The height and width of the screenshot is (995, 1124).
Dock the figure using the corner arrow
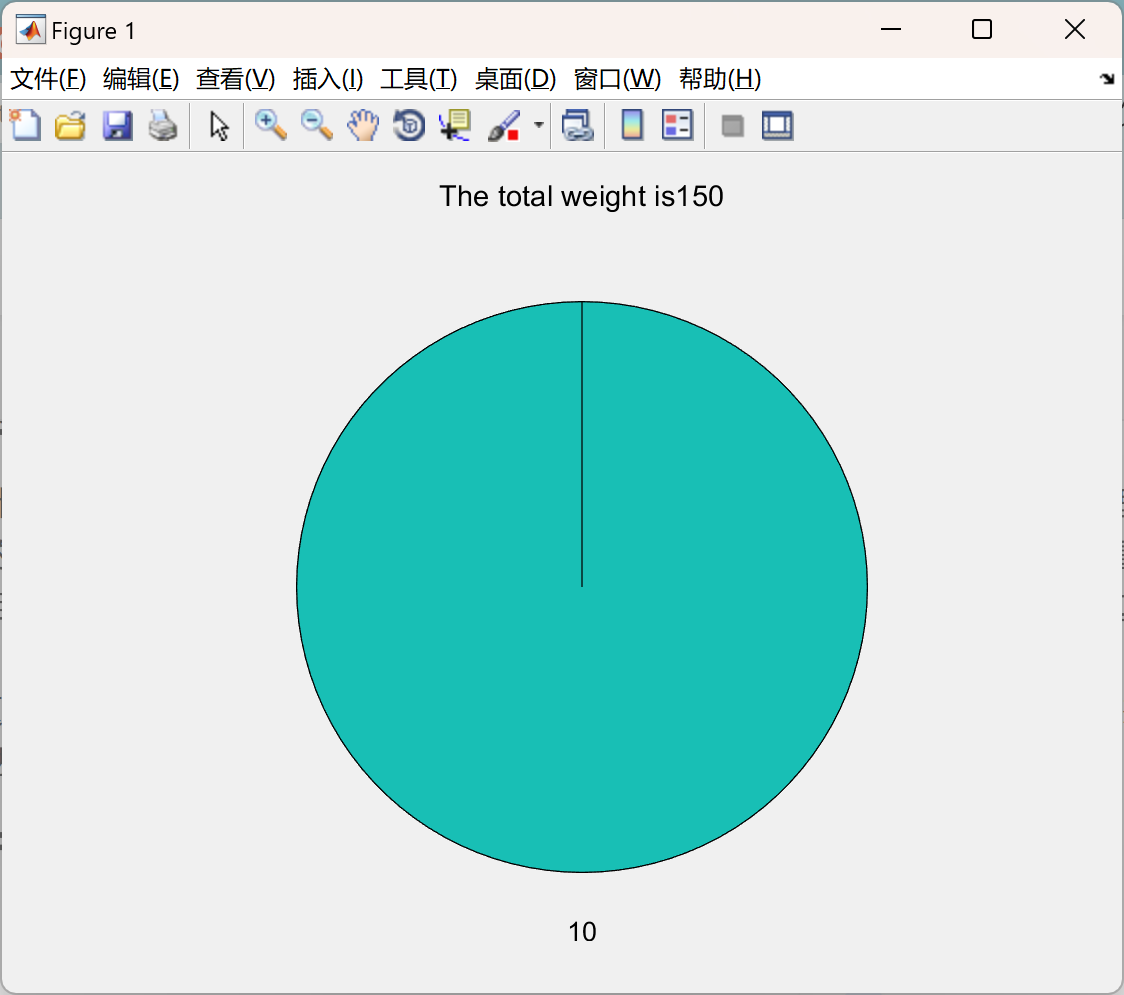[x=1107, y=79]
